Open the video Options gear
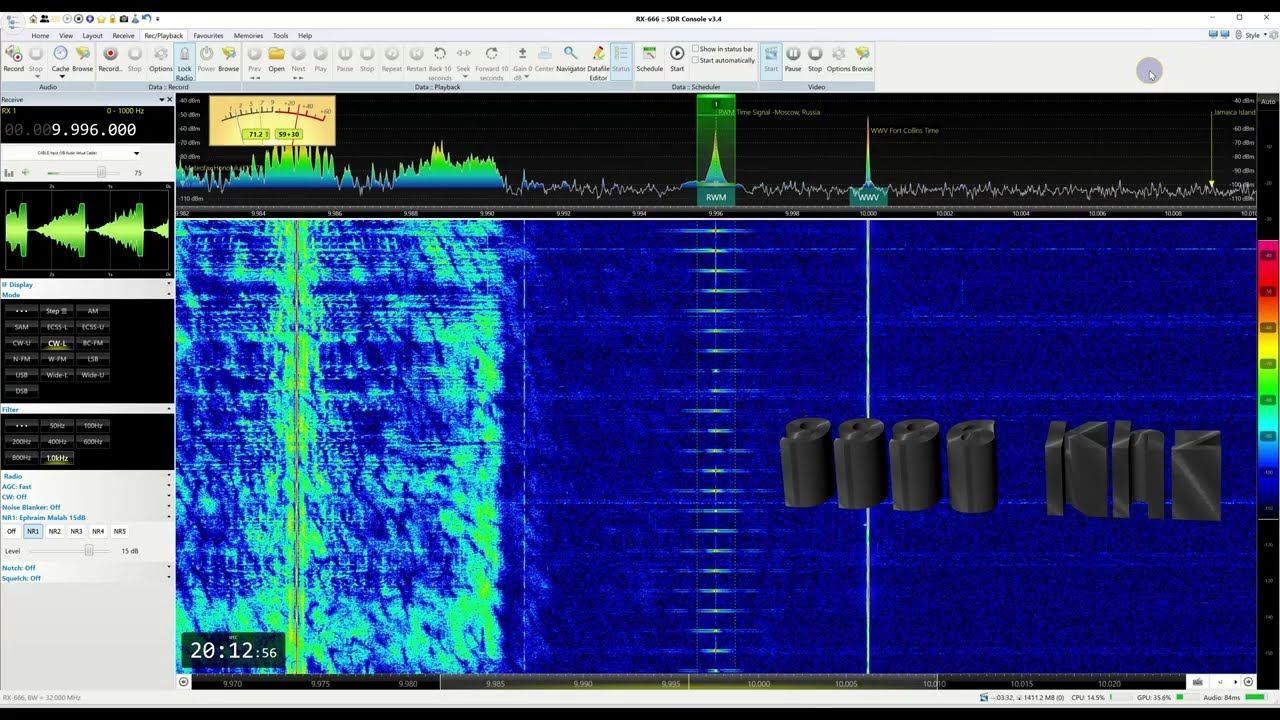Viewport: 1280px width, 720px height. click(x=838, y=56)
